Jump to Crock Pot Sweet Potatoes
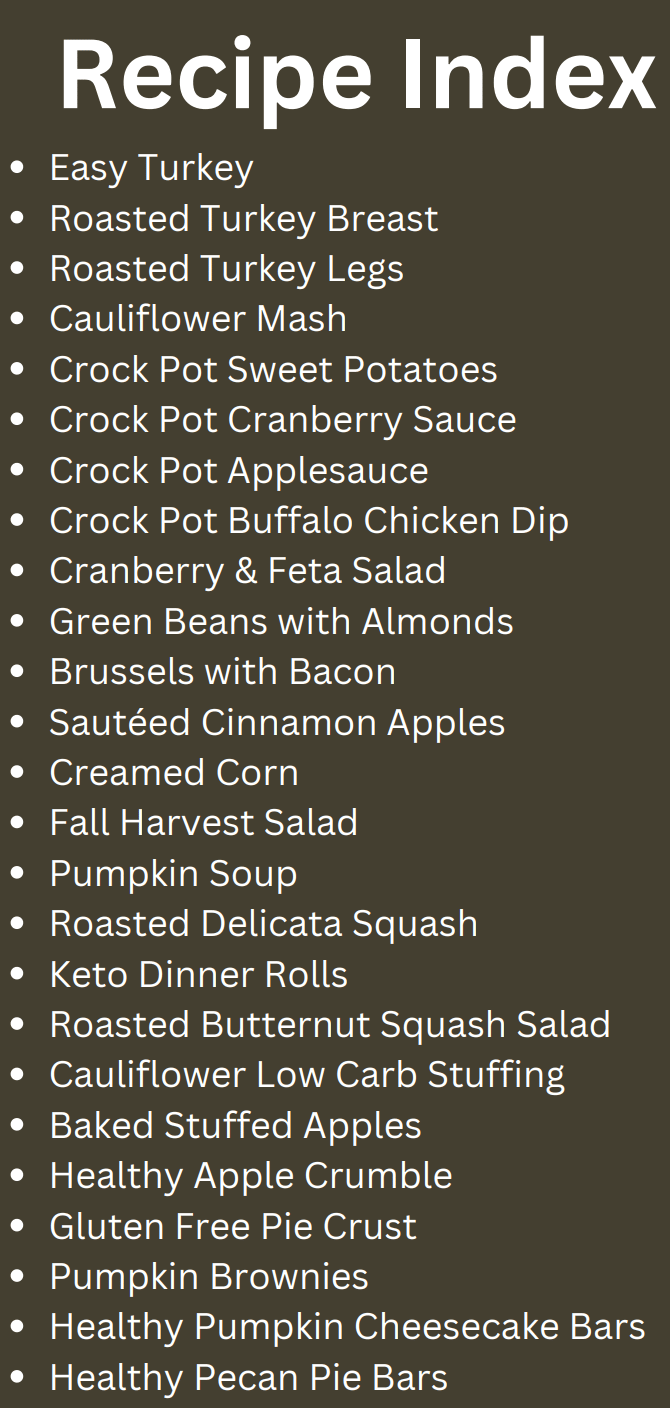The width and height of the screenshot is (670, 1408). tap(273, 370)
